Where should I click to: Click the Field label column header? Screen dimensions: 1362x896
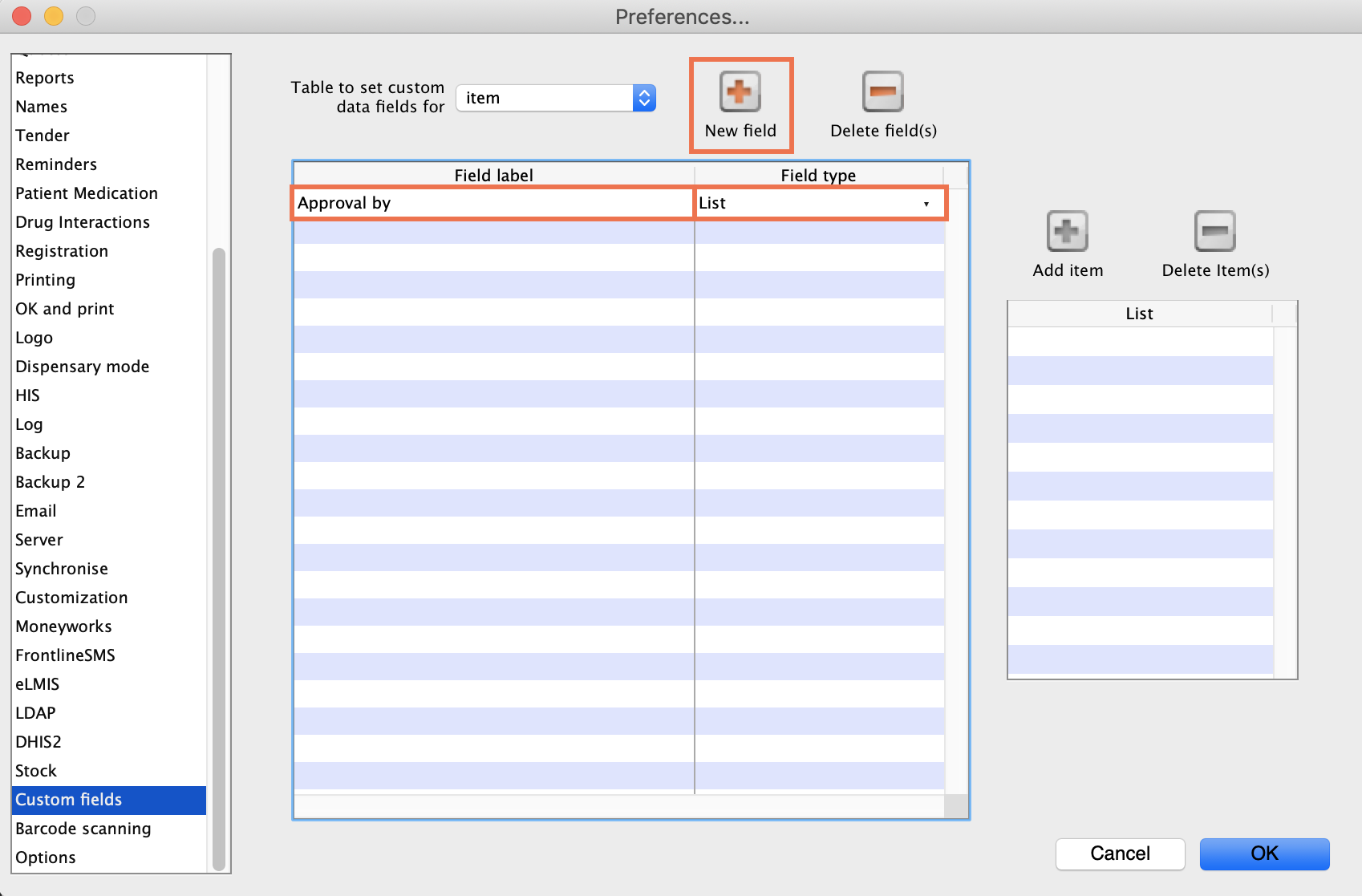(x=493, y=176)
